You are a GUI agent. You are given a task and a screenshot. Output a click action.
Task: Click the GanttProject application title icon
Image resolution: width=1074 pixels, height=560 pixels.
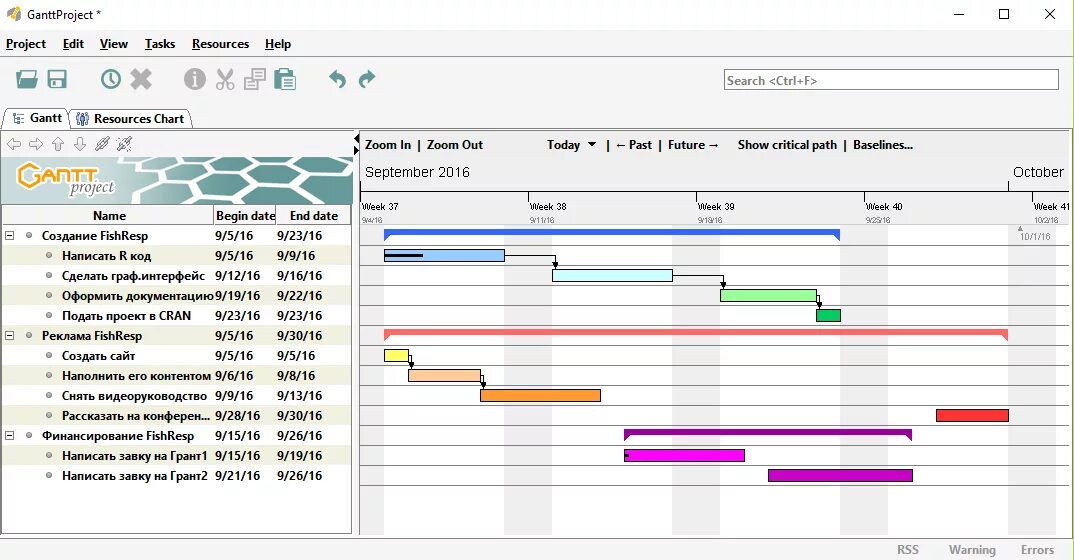pos(14,14)
